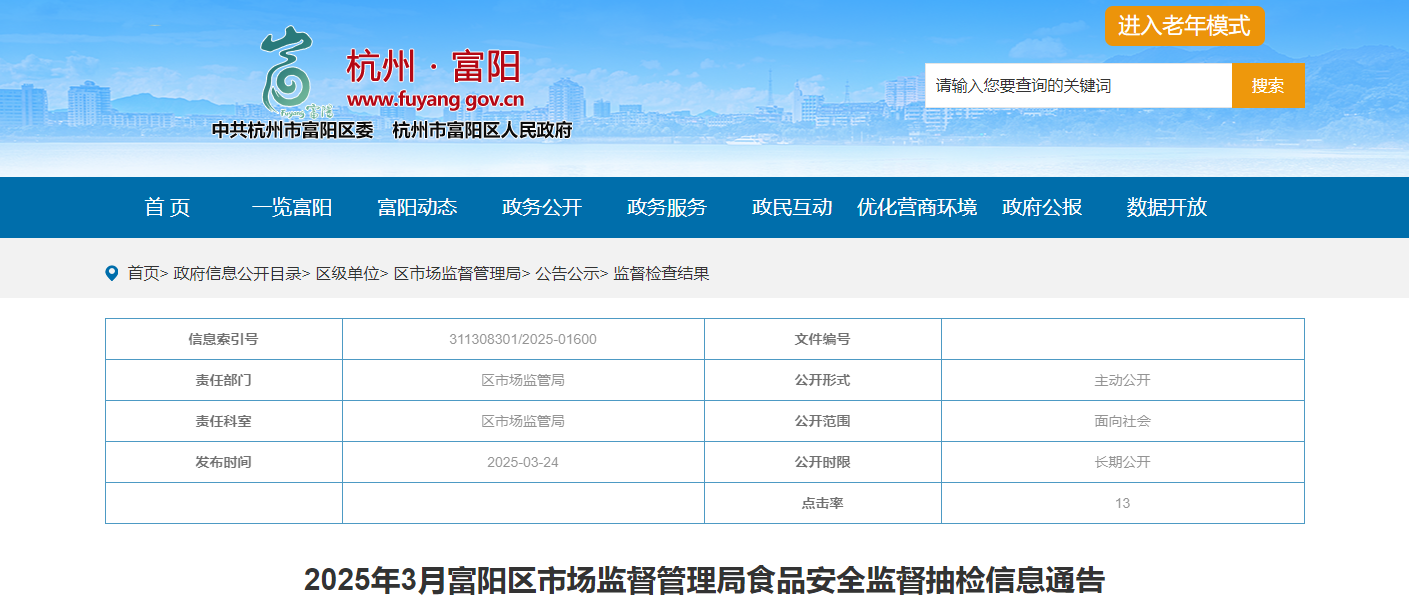1409x610 pixels.
Task: Click the location pin icon in breadcrumb
Action: click(x=111, y=273)
